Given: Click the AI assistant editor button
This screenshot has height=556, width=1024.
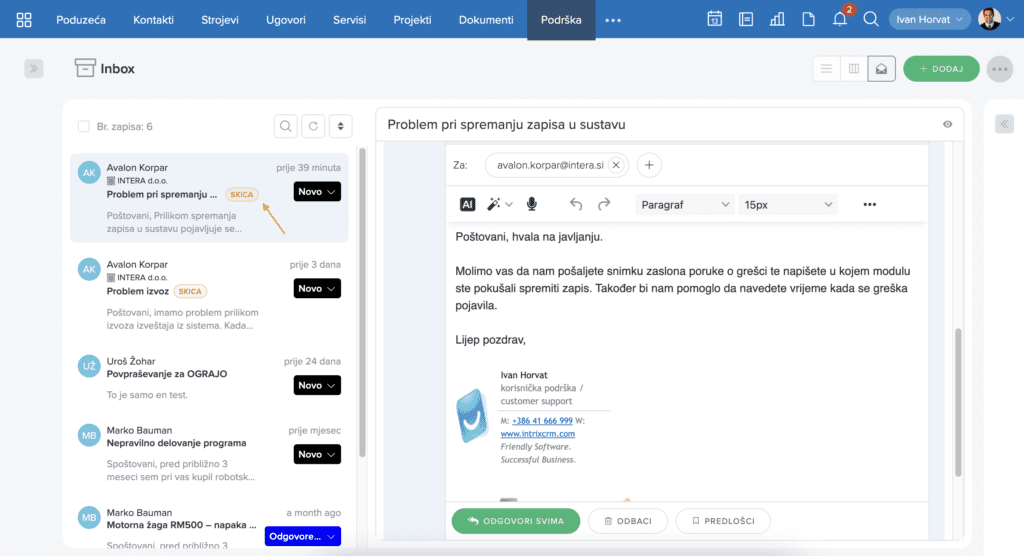Looking at the screenshot, I should [x=467, y=204].
